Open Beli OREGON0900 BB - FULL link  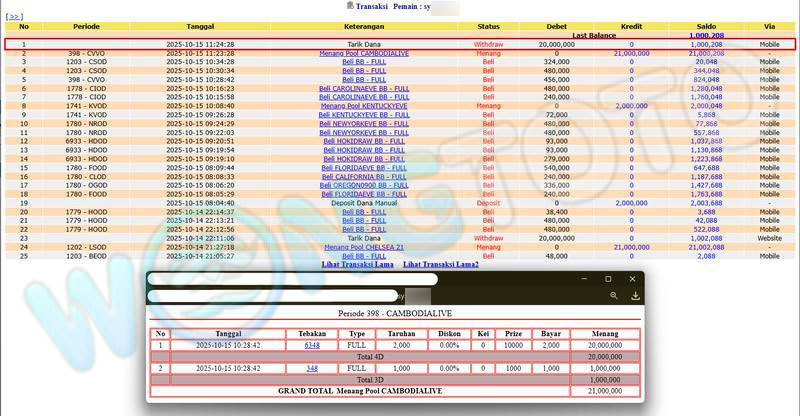(x=363, y=185)
